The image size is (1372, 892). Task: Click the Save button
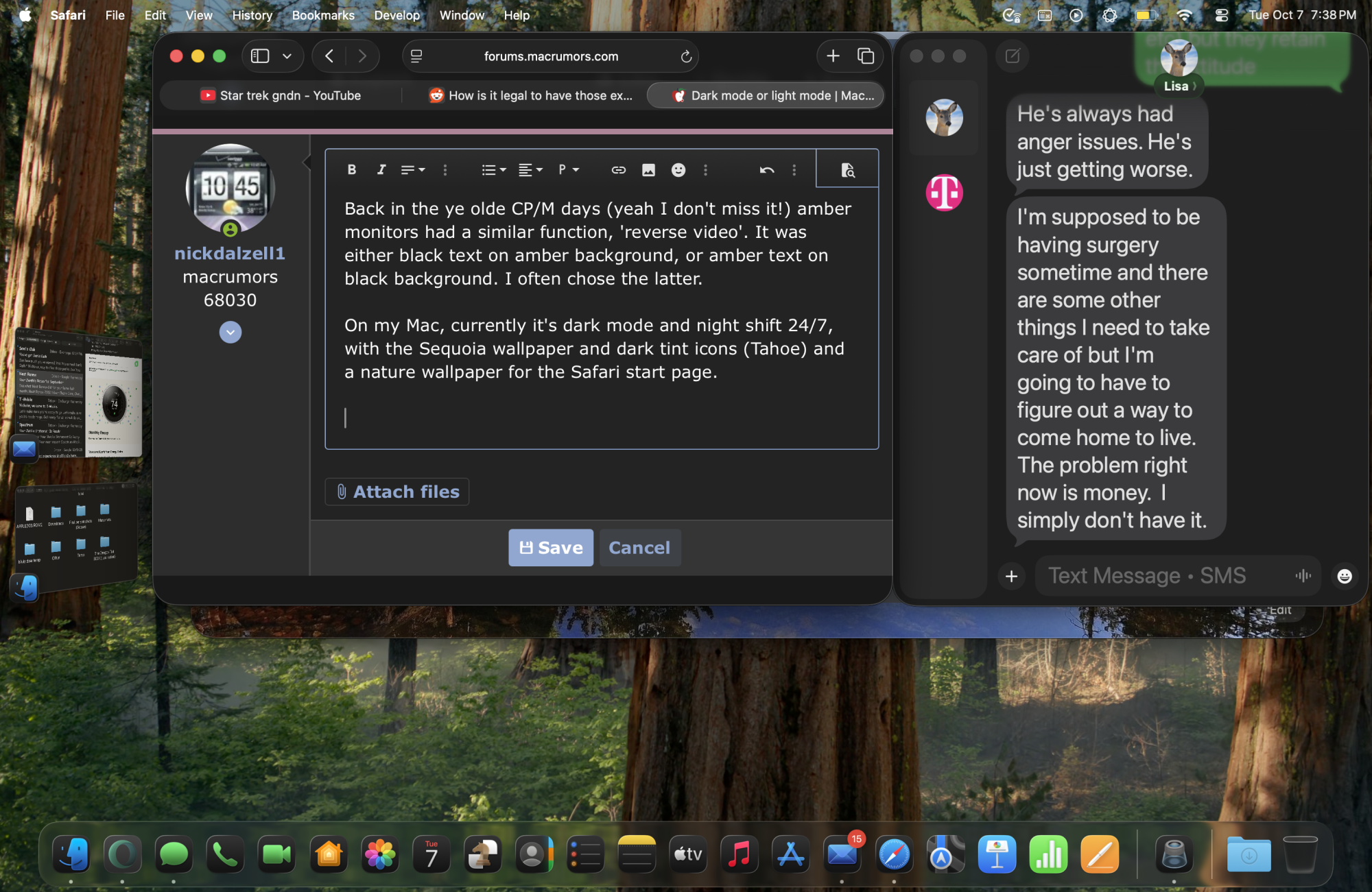click(550, 547)
